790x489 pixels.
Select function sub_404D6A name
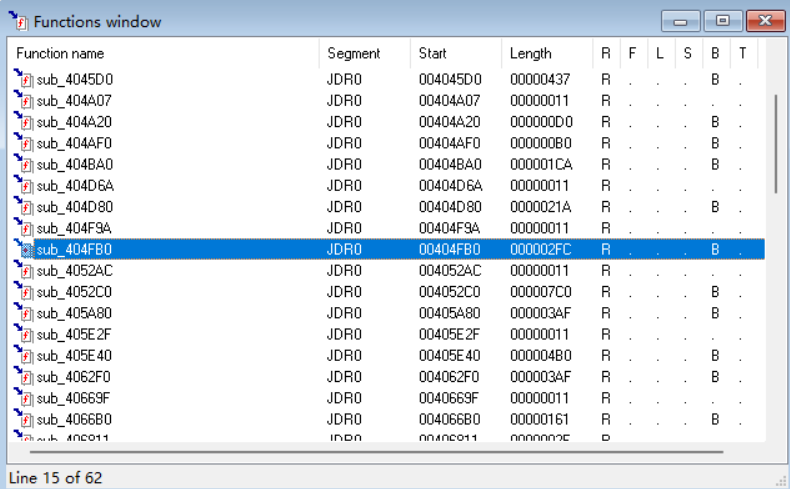point(75,186)
